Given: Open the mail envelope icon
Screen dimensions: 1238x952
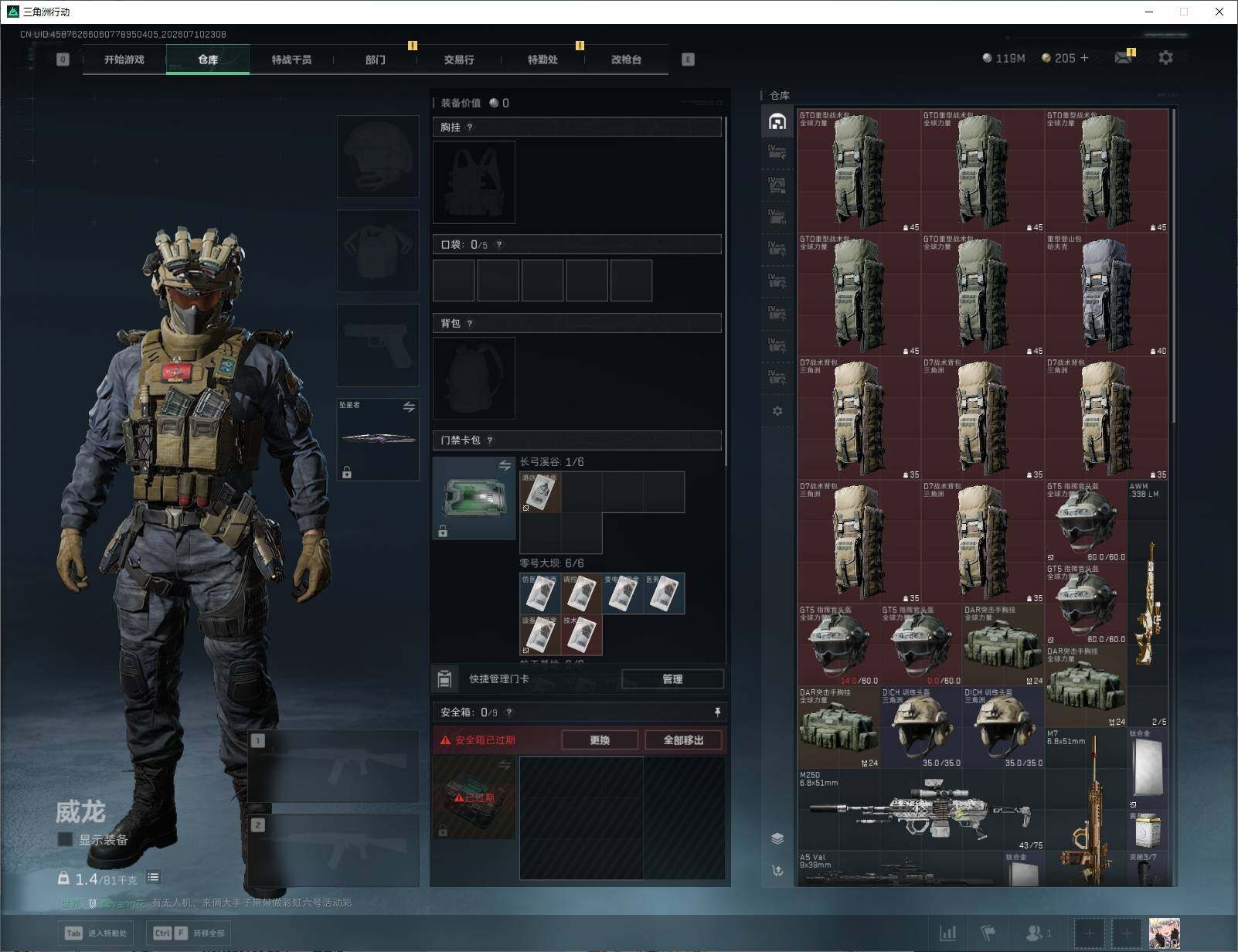Looking at the screenshot, I should pyautogui.click(x=1123, y=58).
